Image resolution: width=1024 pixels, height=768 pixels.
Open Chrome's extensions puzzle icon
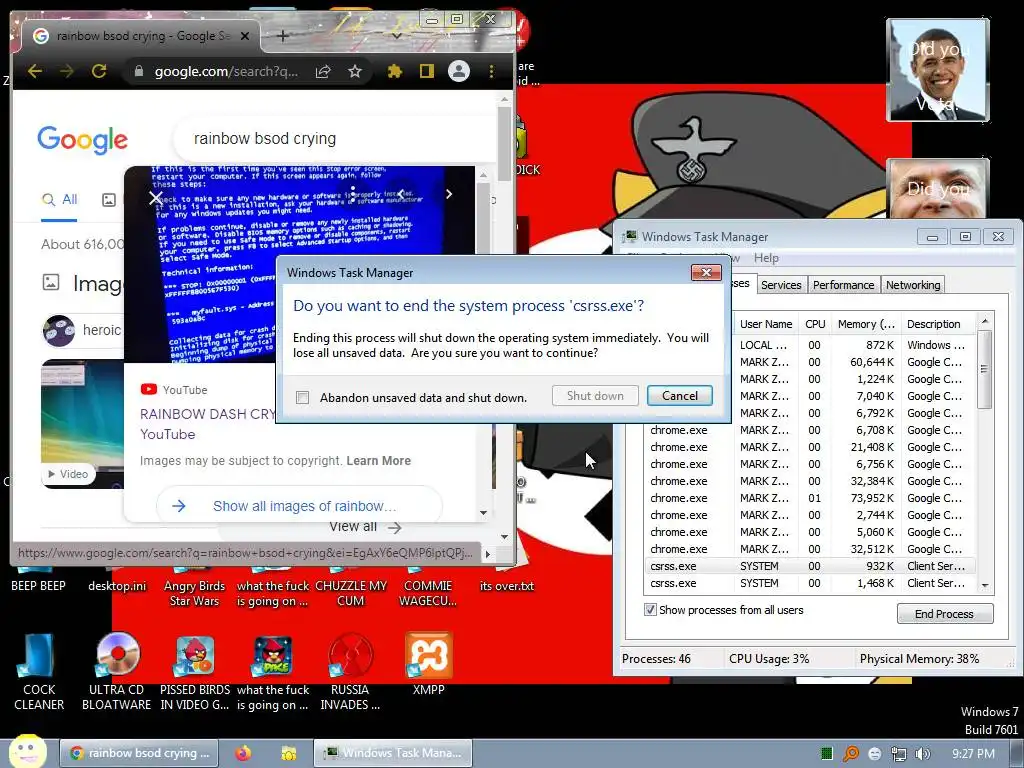click(394, 71)
